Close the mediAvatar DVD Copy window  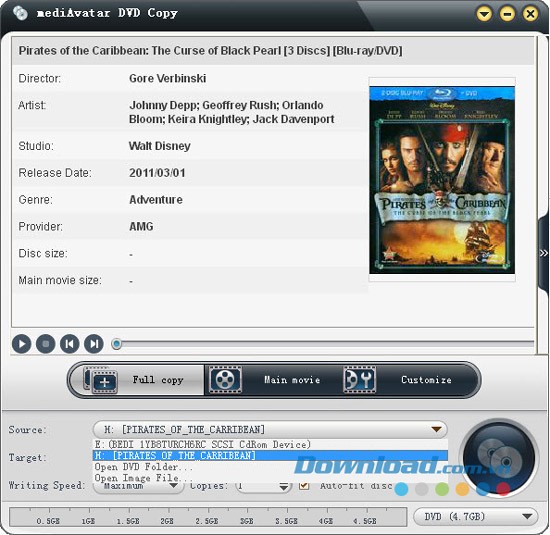530,14
